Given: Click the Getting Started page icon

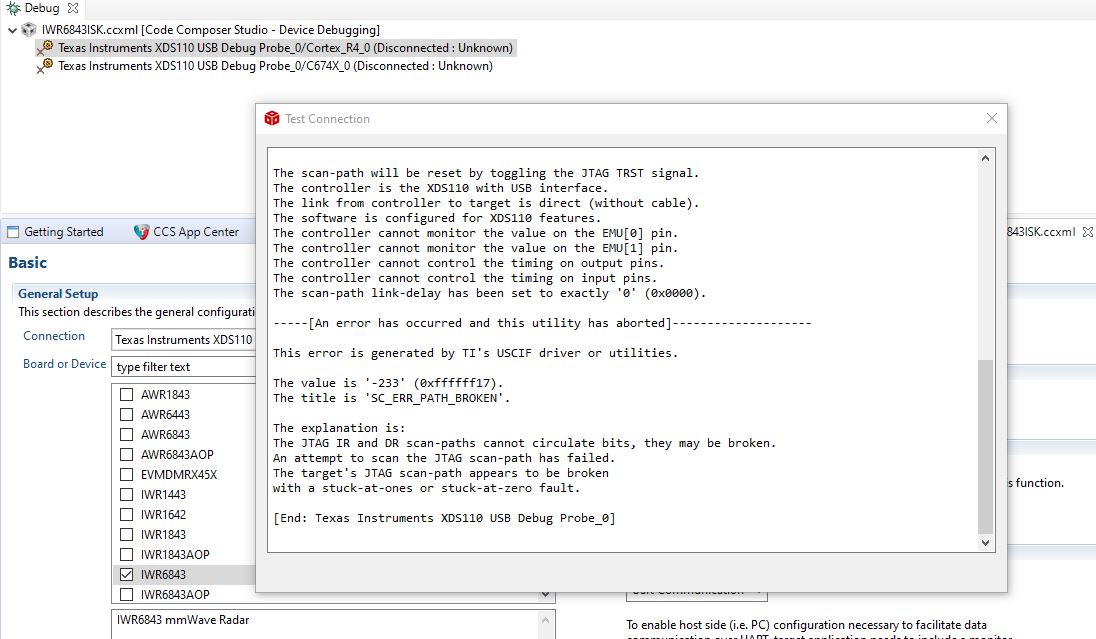Looking at the screenshot, I should [x=13, y=232].
